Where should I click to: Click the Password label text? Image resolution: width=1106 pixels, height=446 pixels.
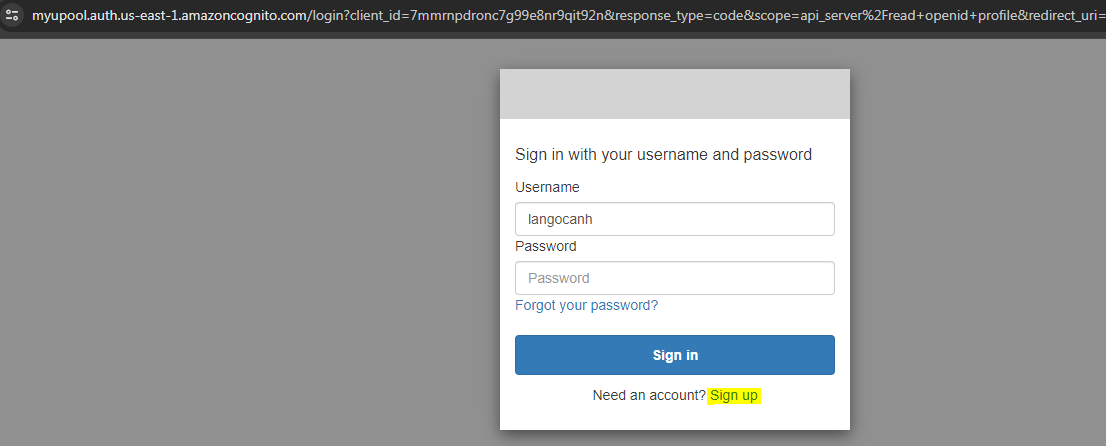(546, 246)
